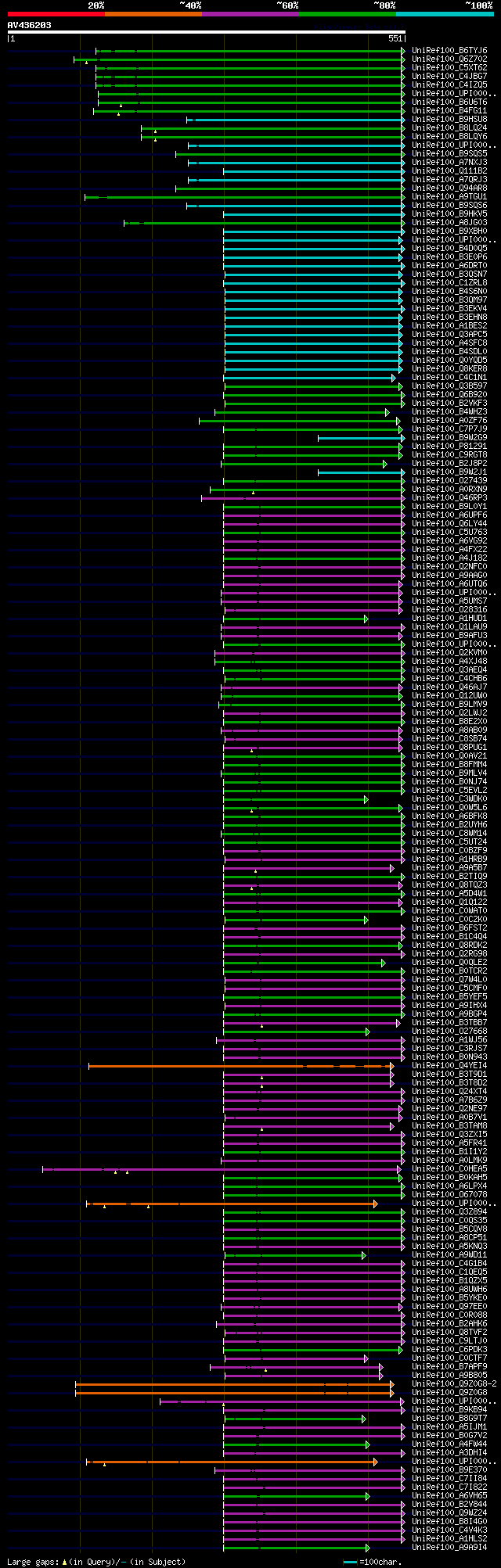Select label UniRef100_Q4YEI4
501x1568 pixels.
point(449,1065)
